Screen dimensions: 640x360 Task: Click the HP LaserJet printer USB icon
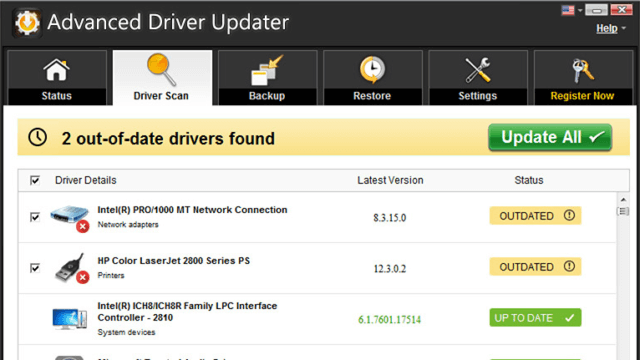[x=71, y=268]
